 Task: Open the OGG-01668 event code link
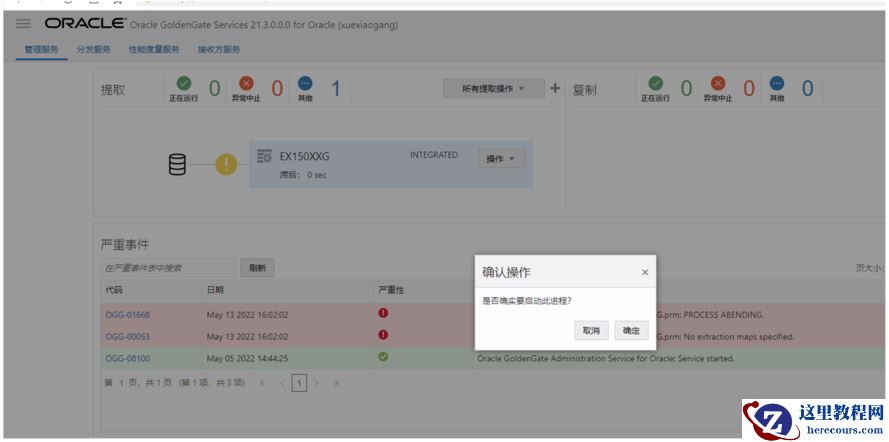(x=128, y=314)
